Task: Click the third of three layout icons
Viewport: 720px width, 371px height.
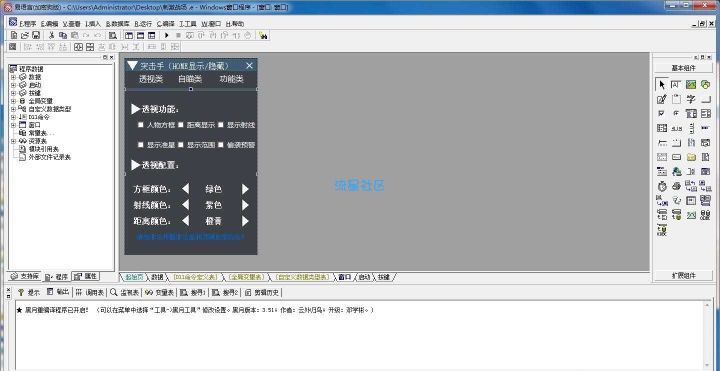Action: (151, 35)
